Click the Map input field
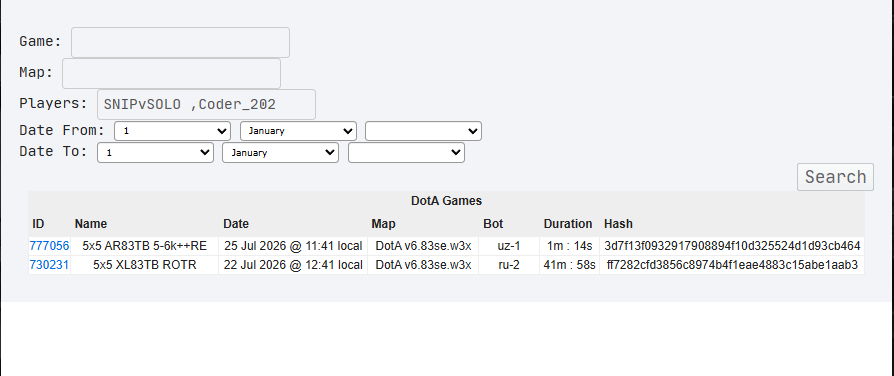The height and width of the screenshot is (376, 894). 172,73
